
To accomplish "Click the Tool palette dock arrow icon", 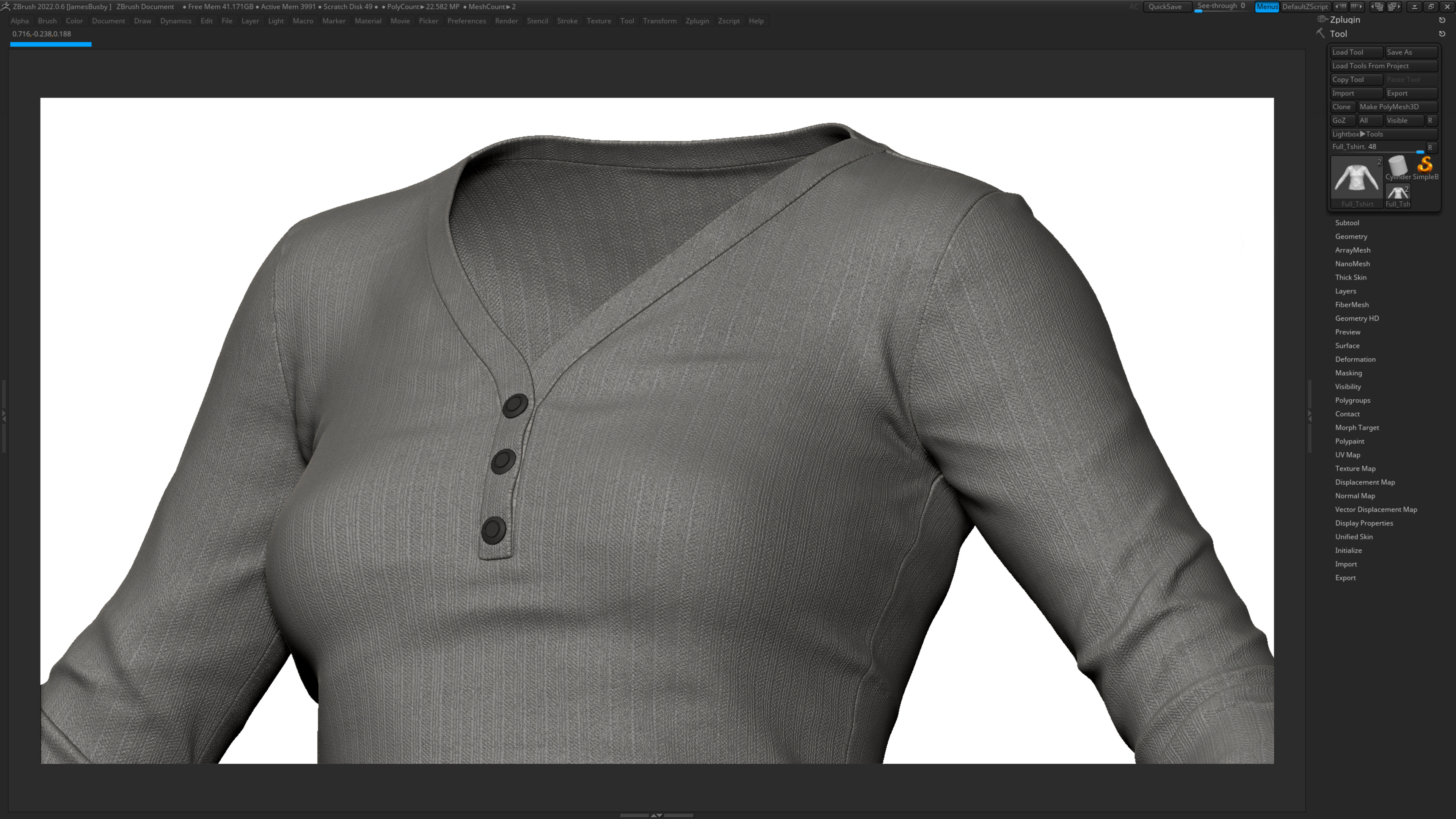I will (x=1442, y=34).
